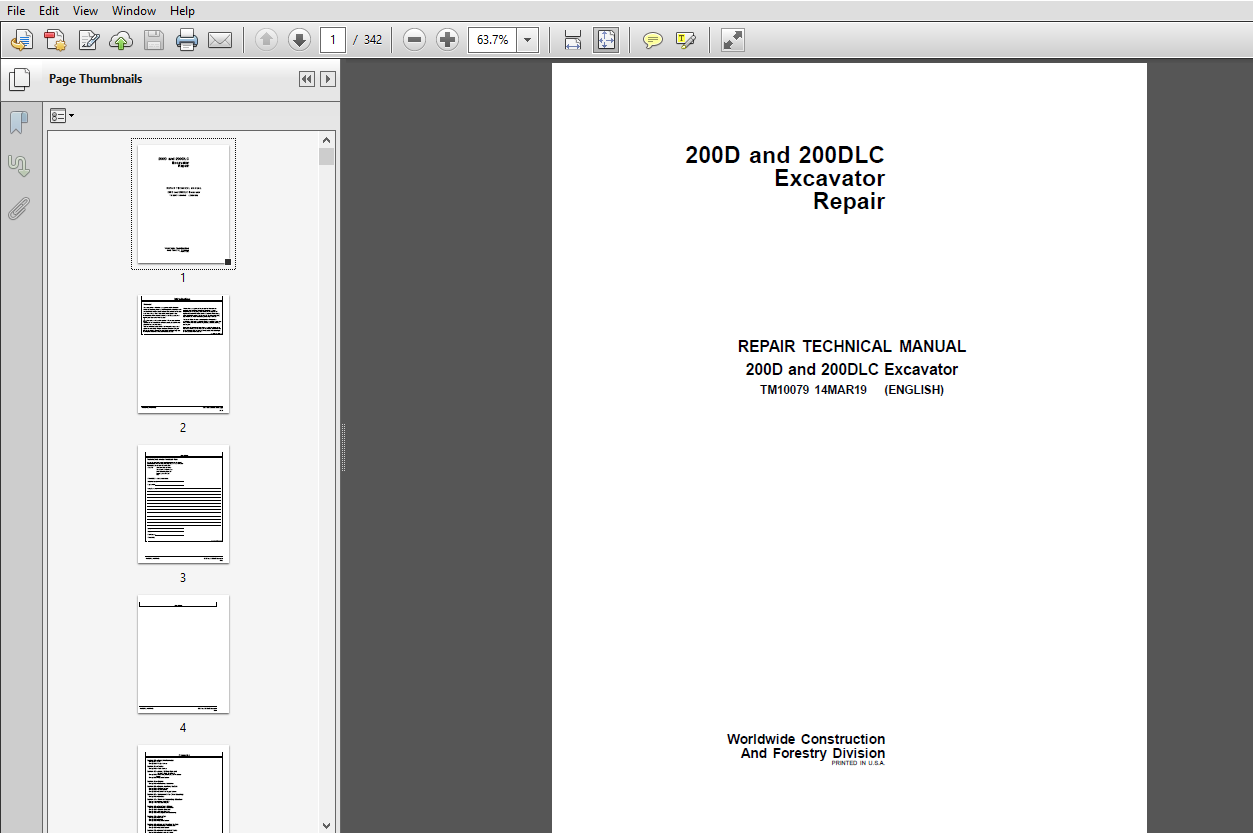Click the cloud upload icon

(121, 40)
